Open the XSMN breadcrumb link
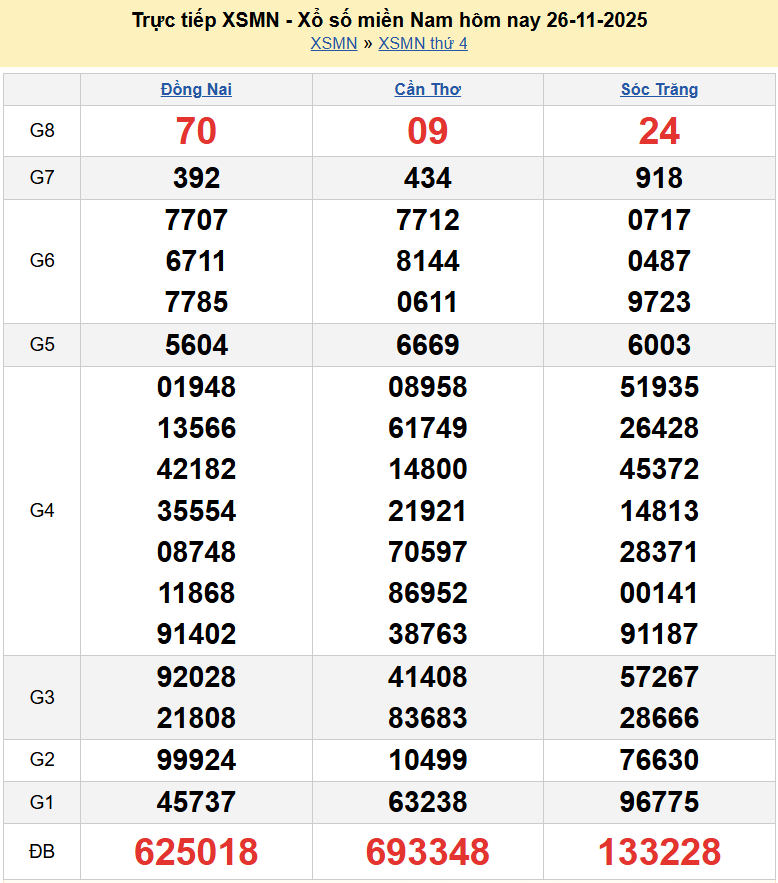This screenshot has width=778, height=883. click(x=333, y=44)
